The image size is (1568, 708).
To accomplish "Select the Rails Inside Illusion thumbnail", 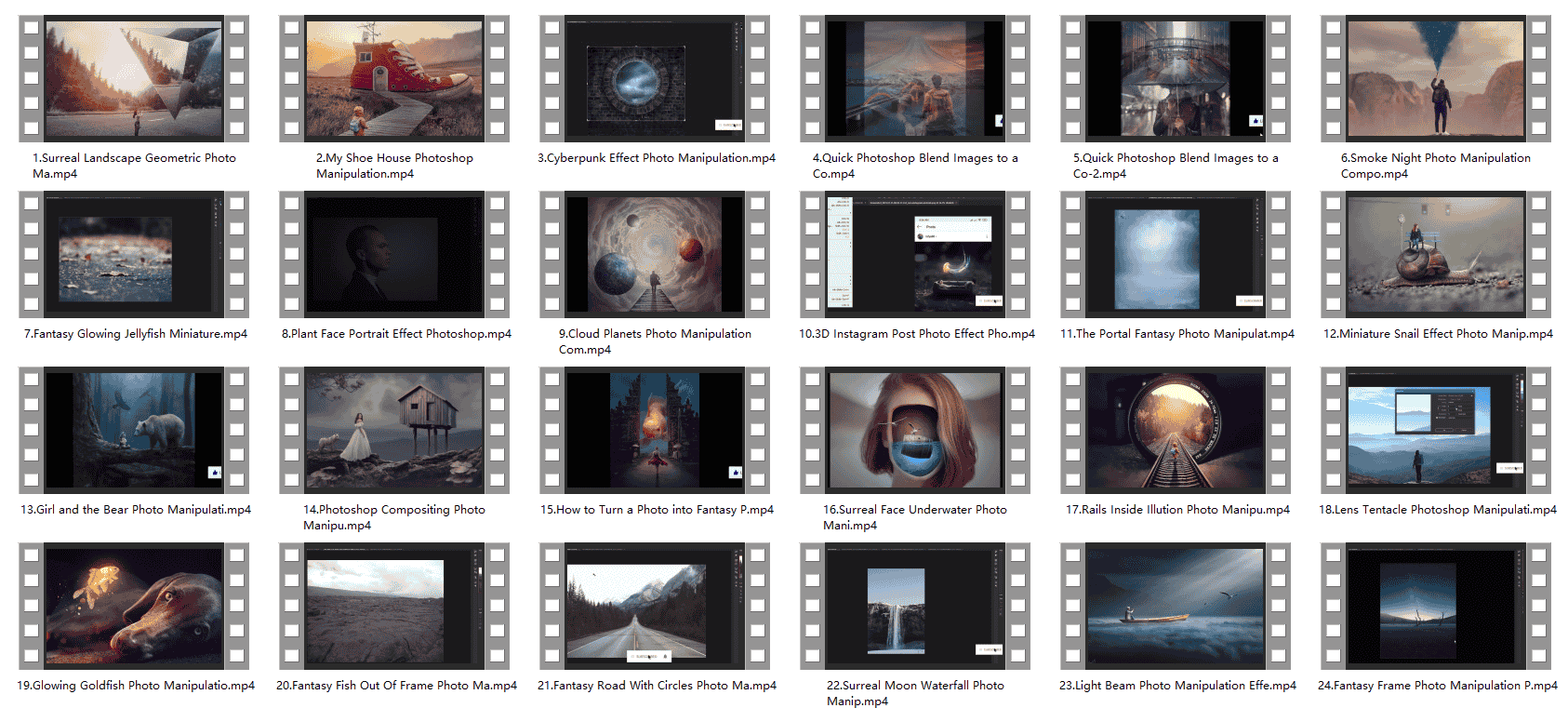I will click(x=1176, y=430).
